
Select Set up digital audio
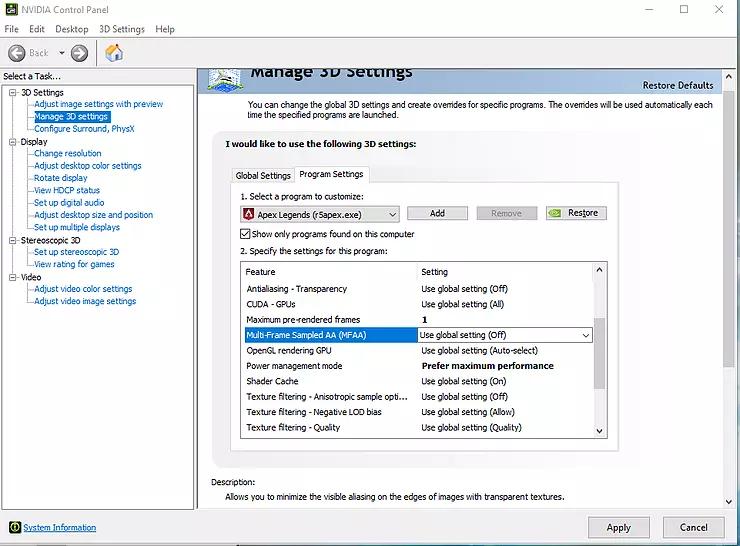tap(69, 202)
